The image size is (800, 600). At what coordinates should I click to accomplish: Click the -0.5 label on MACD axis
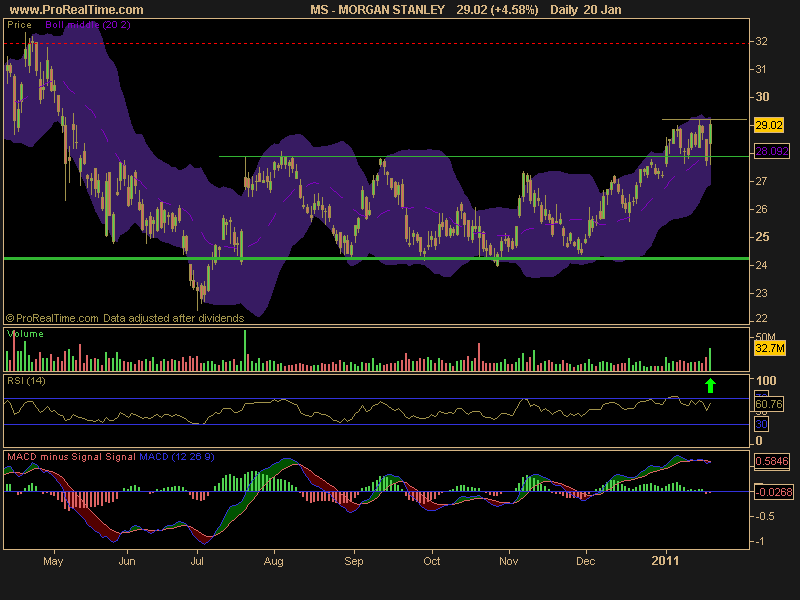[x=764, y=516]
